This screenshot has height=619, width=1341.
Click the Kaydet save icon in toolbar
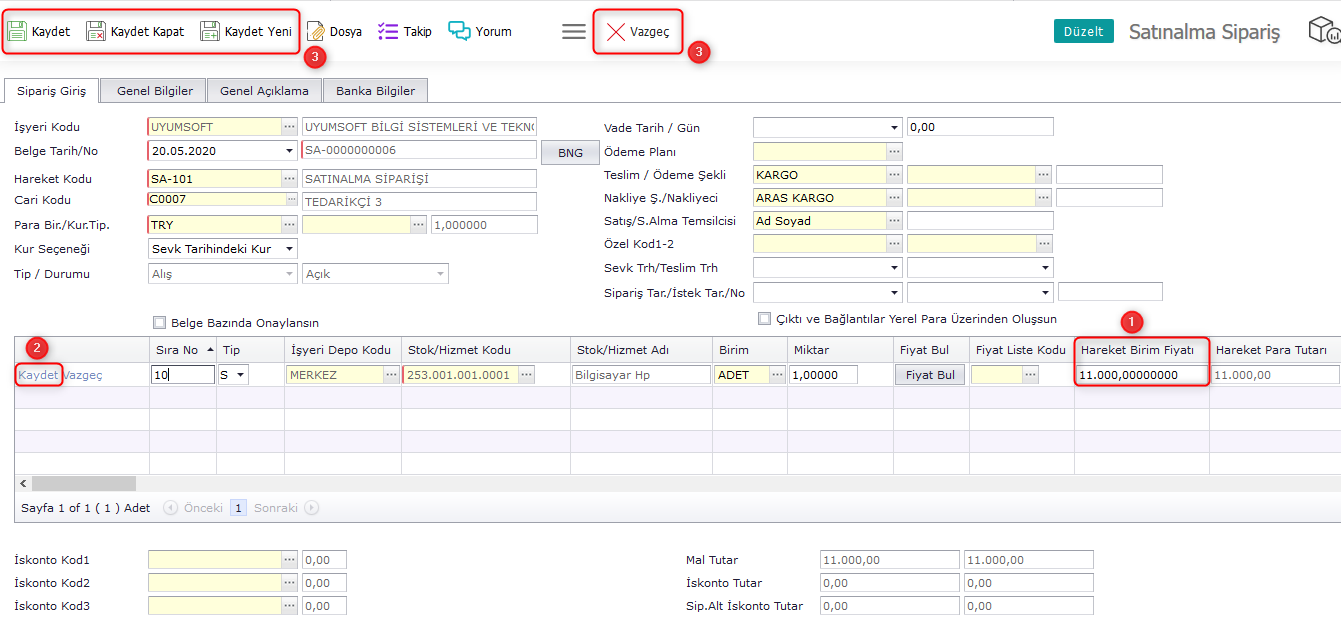tap(17, 31)
